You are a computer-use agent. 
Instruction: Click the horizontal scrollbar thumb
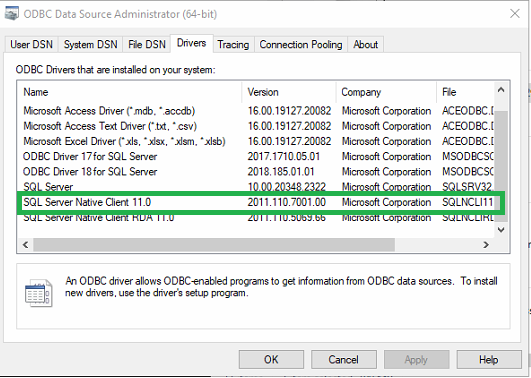(214, 245)
